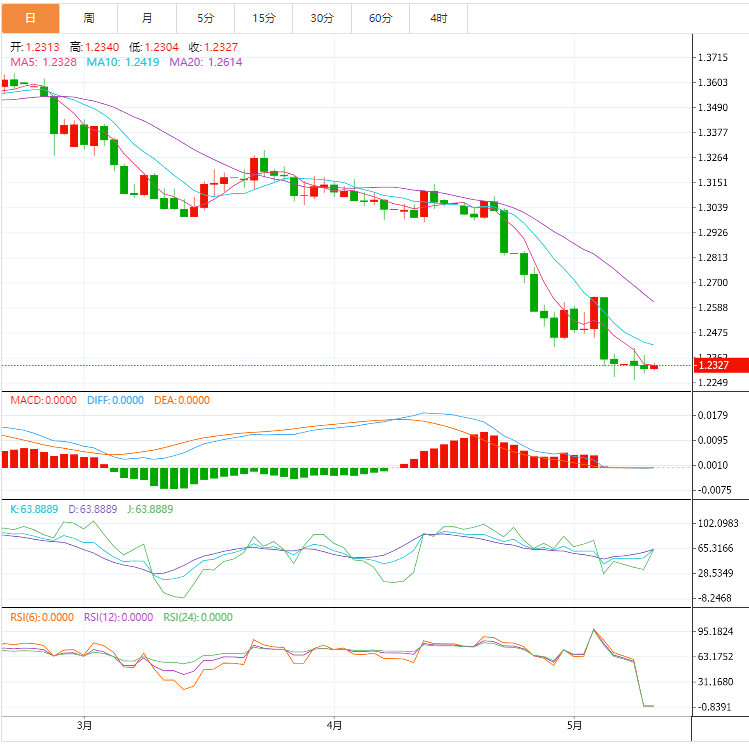Screen dimensions: 749x747
Task: Click the D: 63.8889 label
Action: pyautogui.click(x=93, y=509)
